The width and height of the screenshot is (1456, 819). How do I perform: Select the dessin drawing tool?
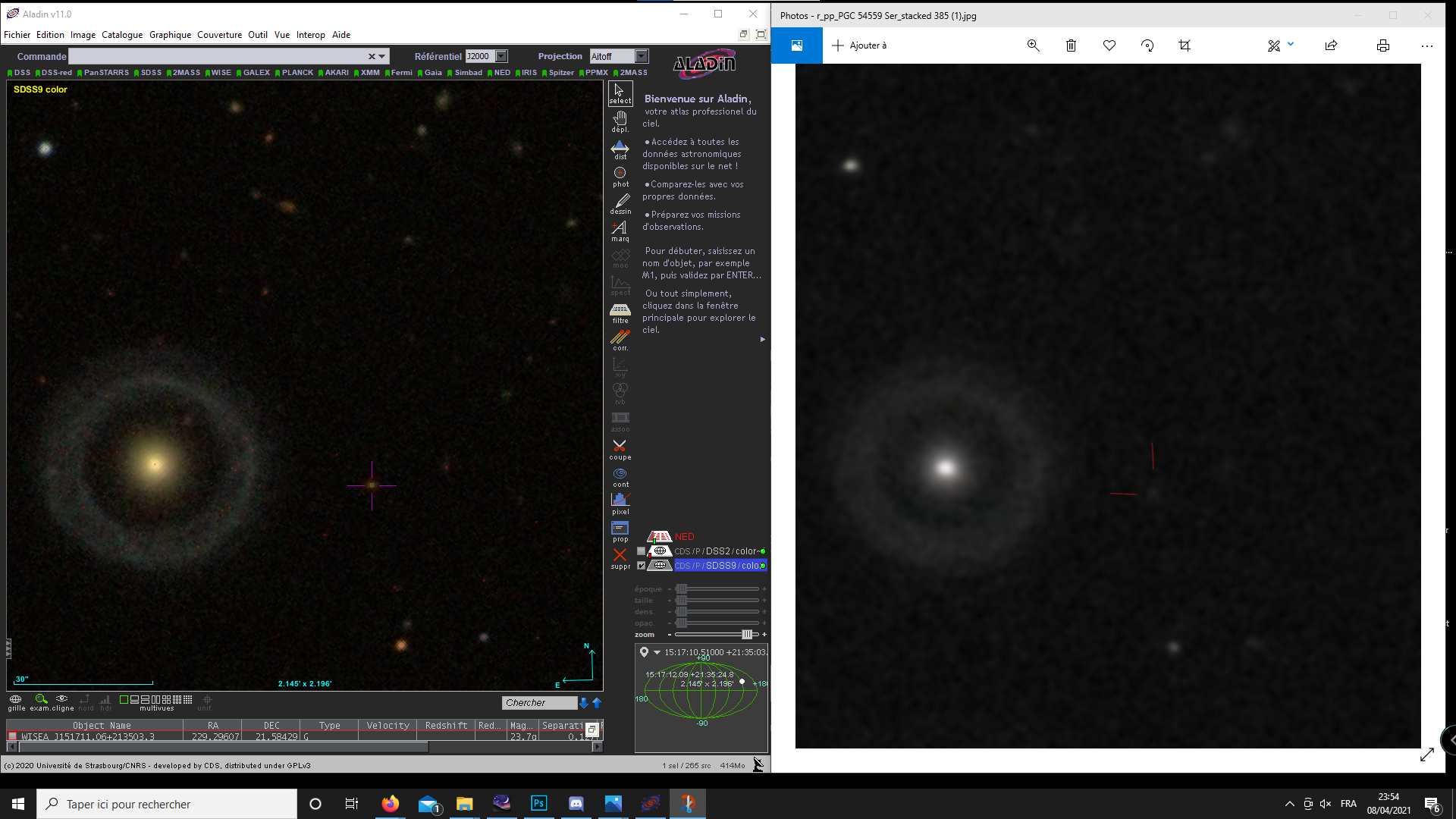[620, 204]
